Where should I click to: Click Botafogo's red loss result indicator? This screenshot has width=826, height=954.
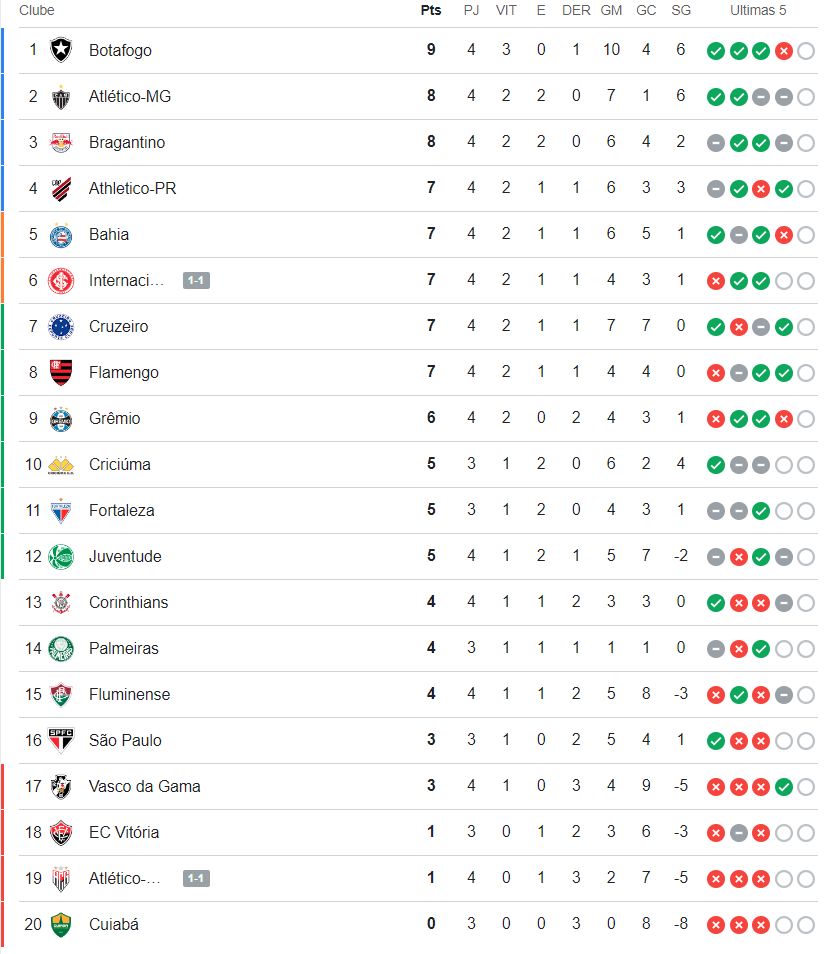click(x=784, y=51)
